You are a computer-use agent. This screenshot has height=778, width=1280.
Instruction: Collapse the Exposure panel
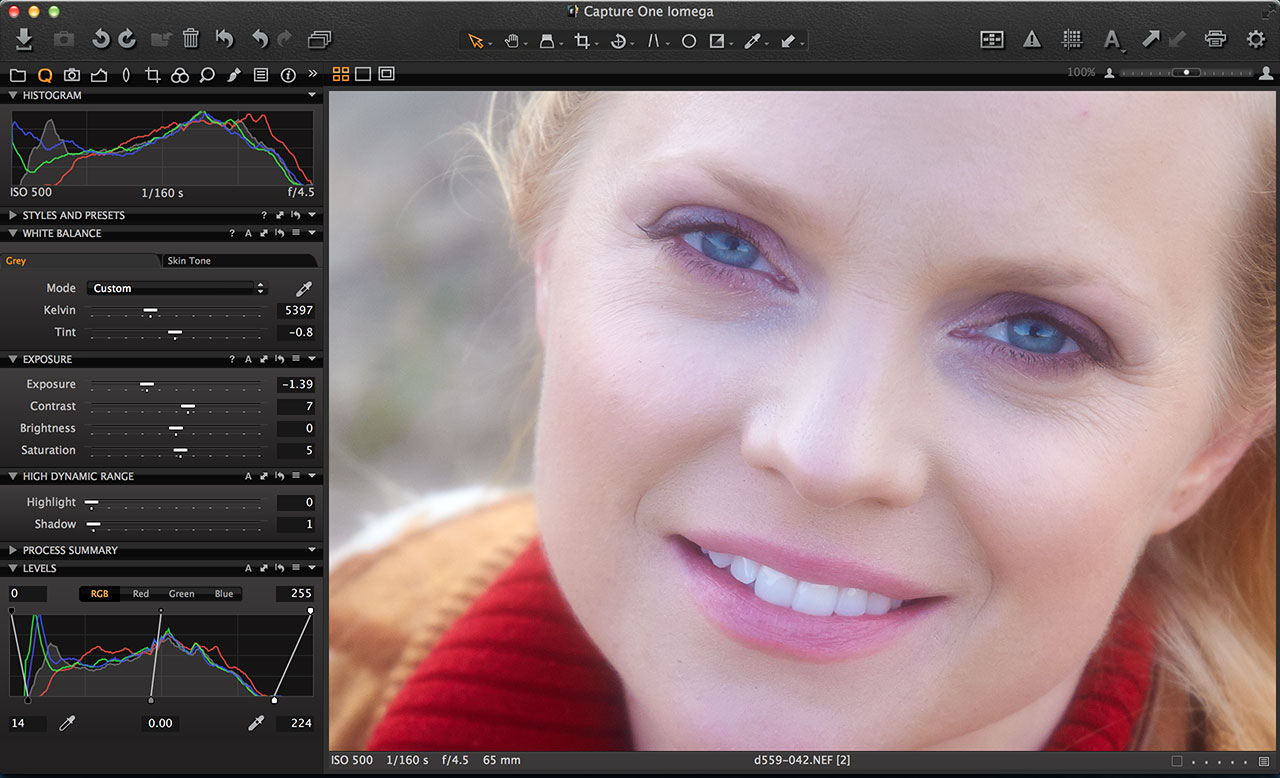[x=12, y=359]
